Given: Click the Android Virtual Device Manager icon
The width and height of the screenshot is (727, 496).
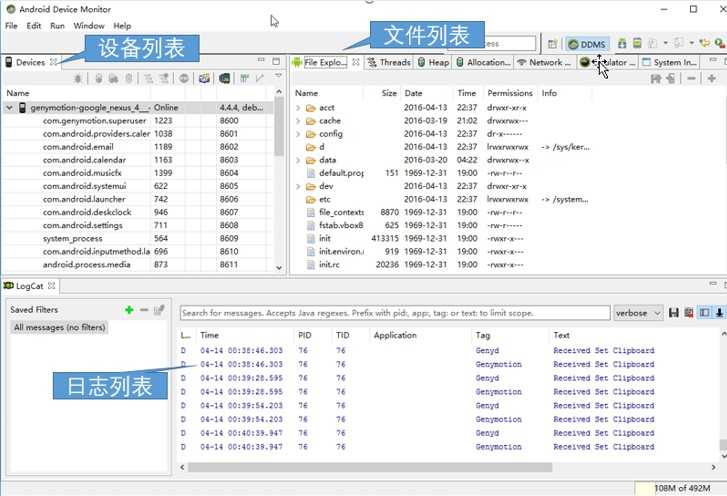Looking at the screenshot, I should [638, 44].
